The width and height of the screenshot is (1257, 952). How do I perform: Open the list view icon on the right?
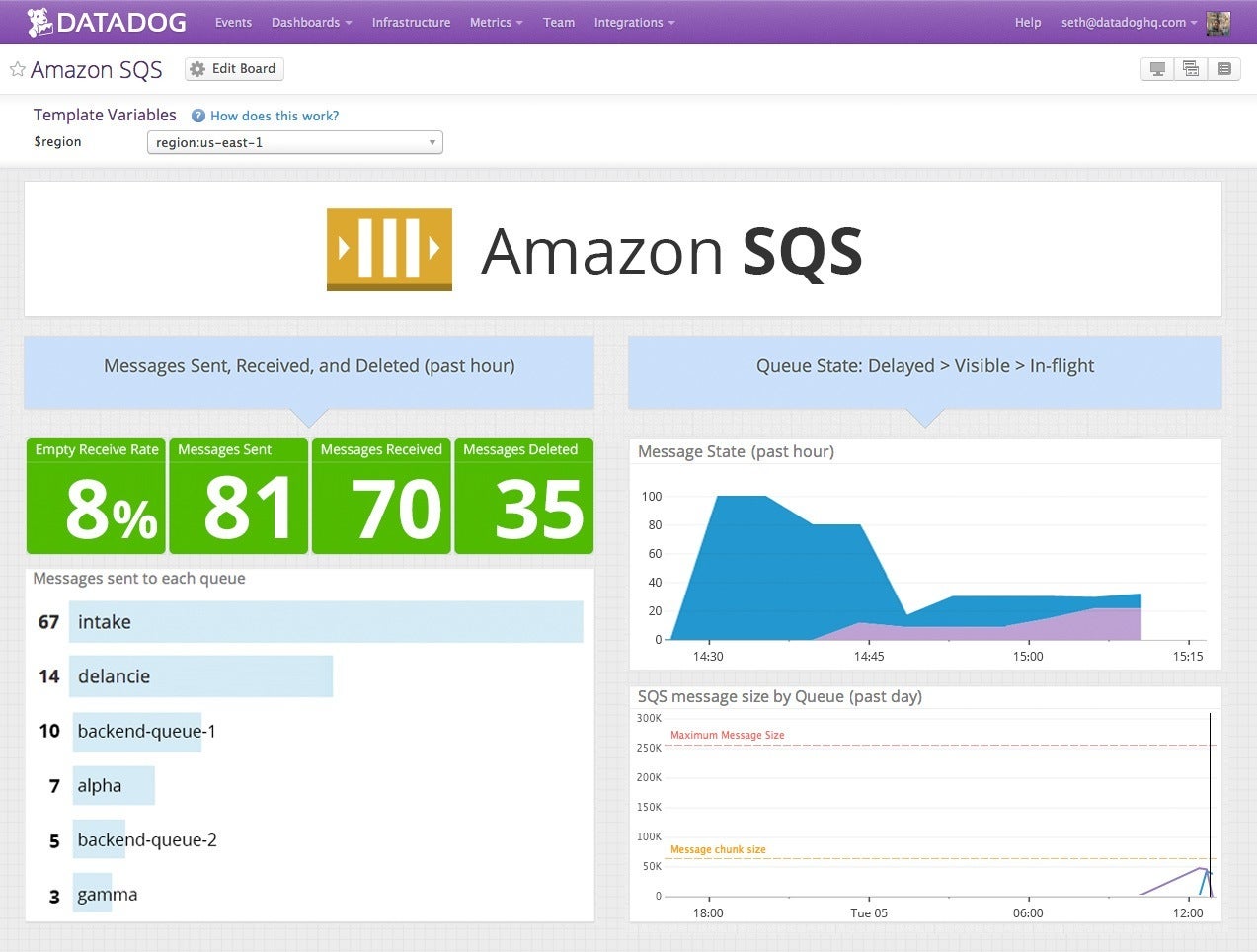pyautogui.click(x=1223, y=68)
